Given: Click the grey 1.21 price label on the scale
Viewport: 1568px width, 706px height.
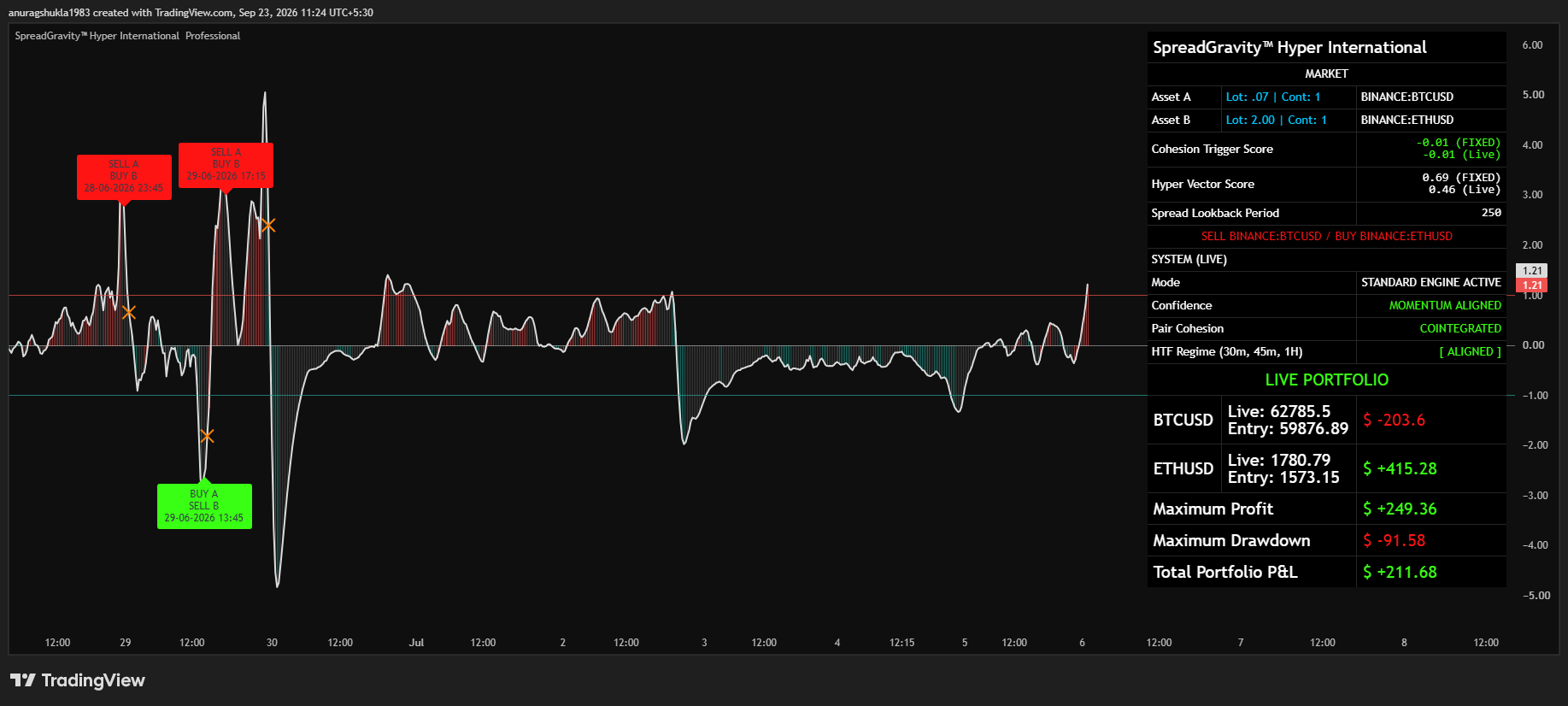Looking at the screenshot, I should (1532, 271).
